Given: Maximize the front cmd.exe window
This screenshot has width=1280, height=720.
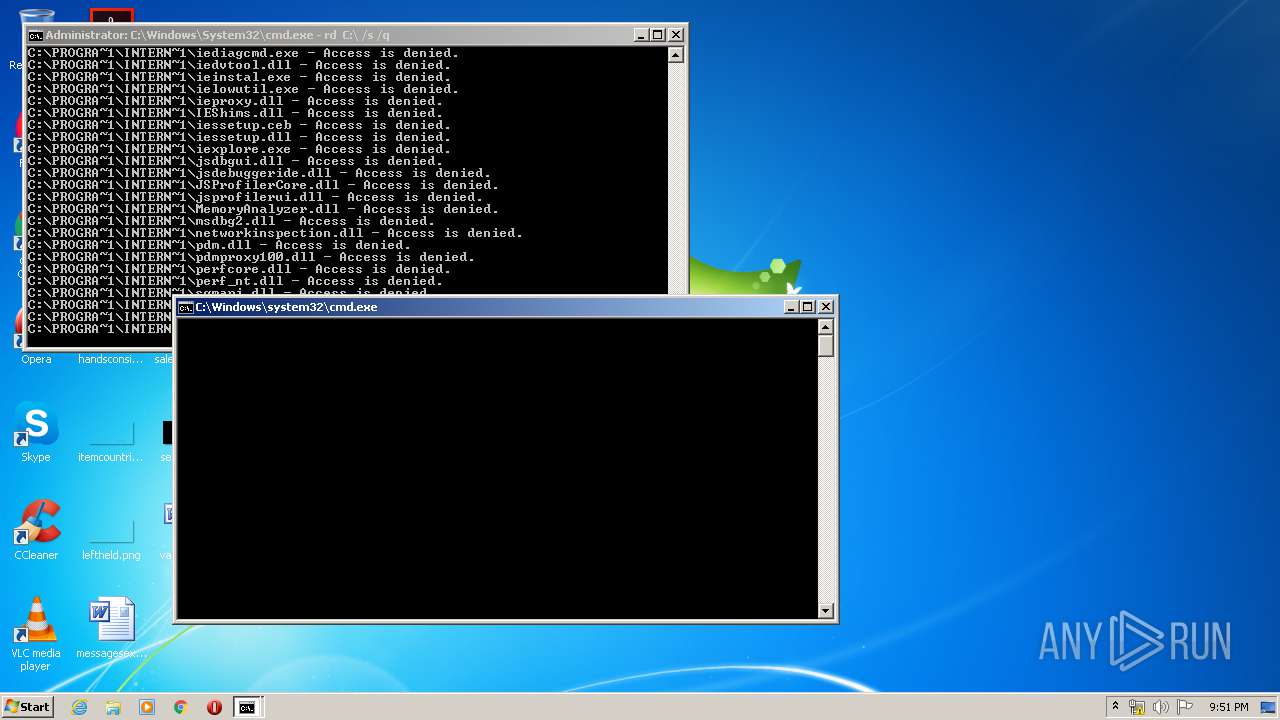Looking at the screenshot, I should (x=808, y=307).
